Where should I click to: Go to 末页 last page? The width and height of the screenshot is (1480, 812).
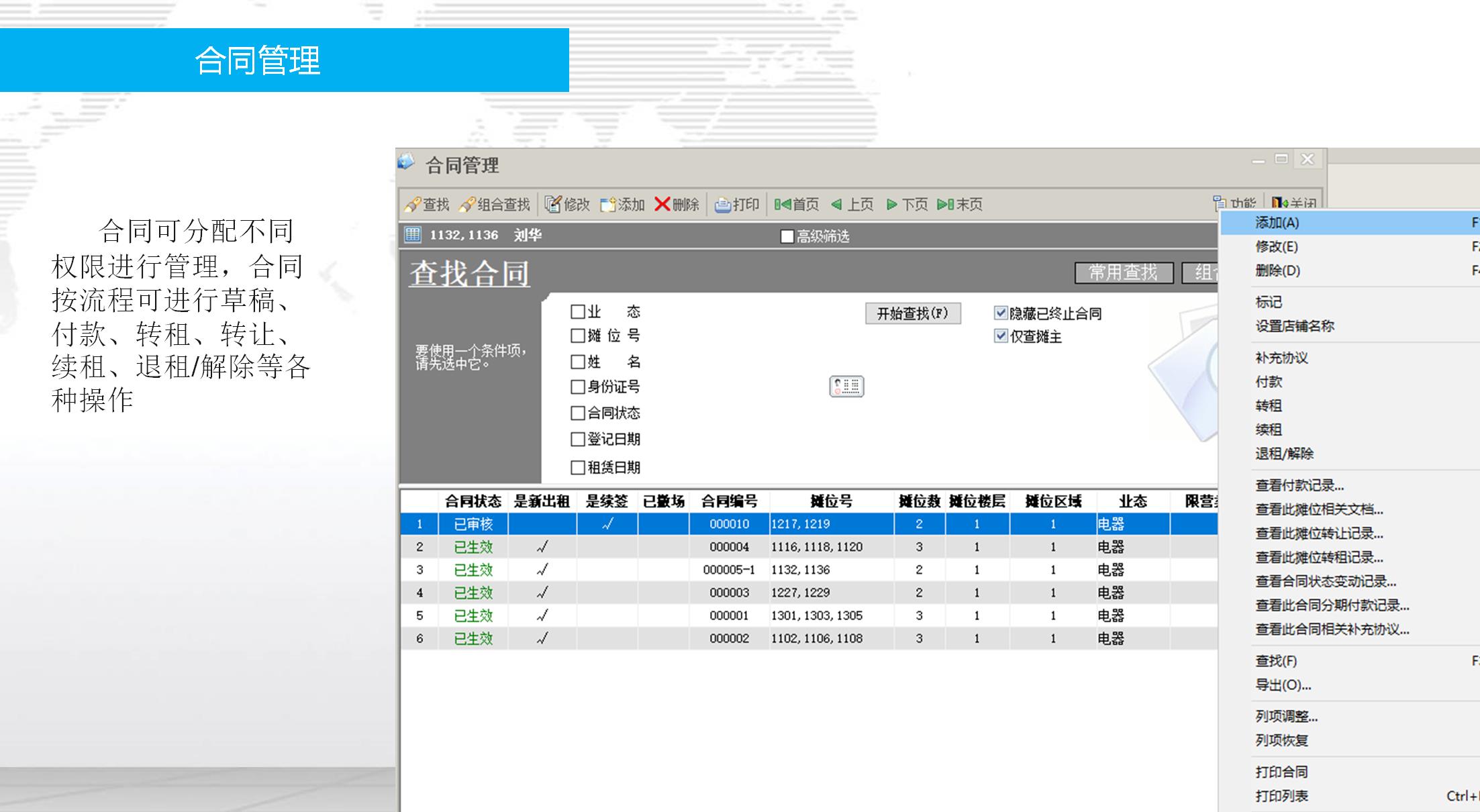(959, 205)
